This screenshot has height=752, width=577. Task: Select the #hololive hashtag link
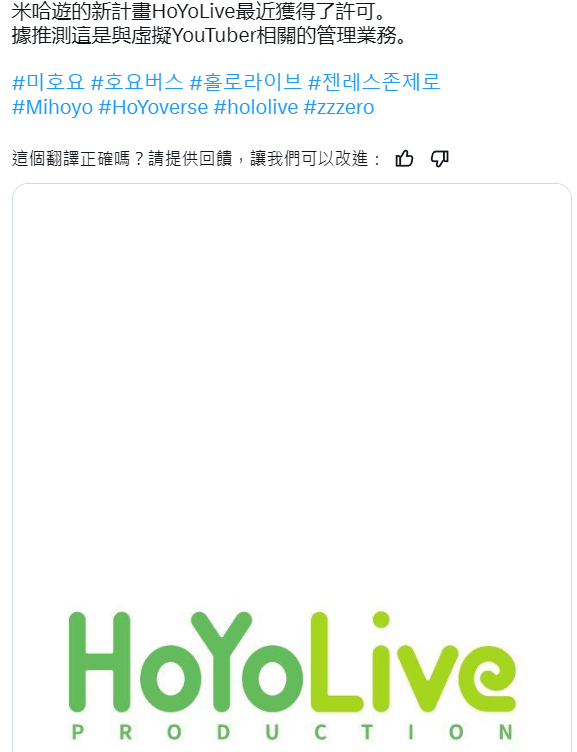click(256, 107)
